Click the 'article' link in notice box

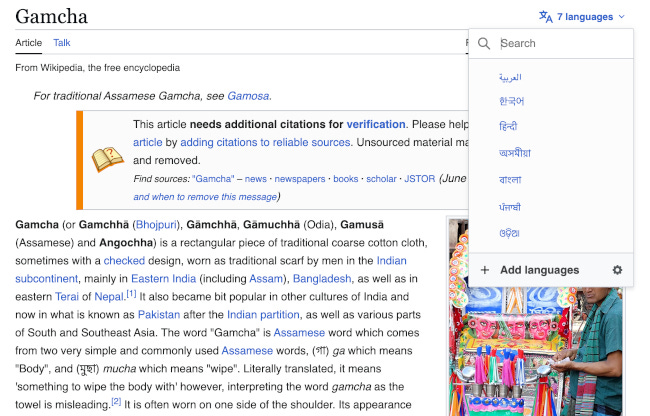pyautogui.click(x=148, y=142)
